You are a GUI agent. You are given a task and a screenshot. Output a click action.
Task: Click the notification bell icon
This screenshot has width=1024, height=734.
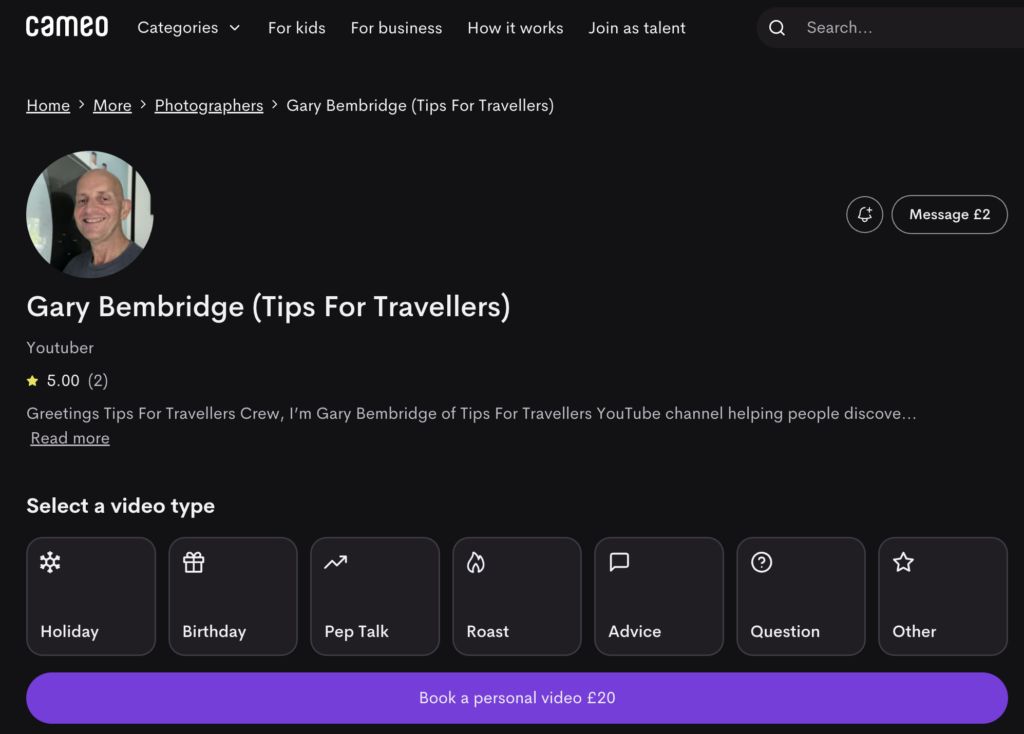[864, 214]
